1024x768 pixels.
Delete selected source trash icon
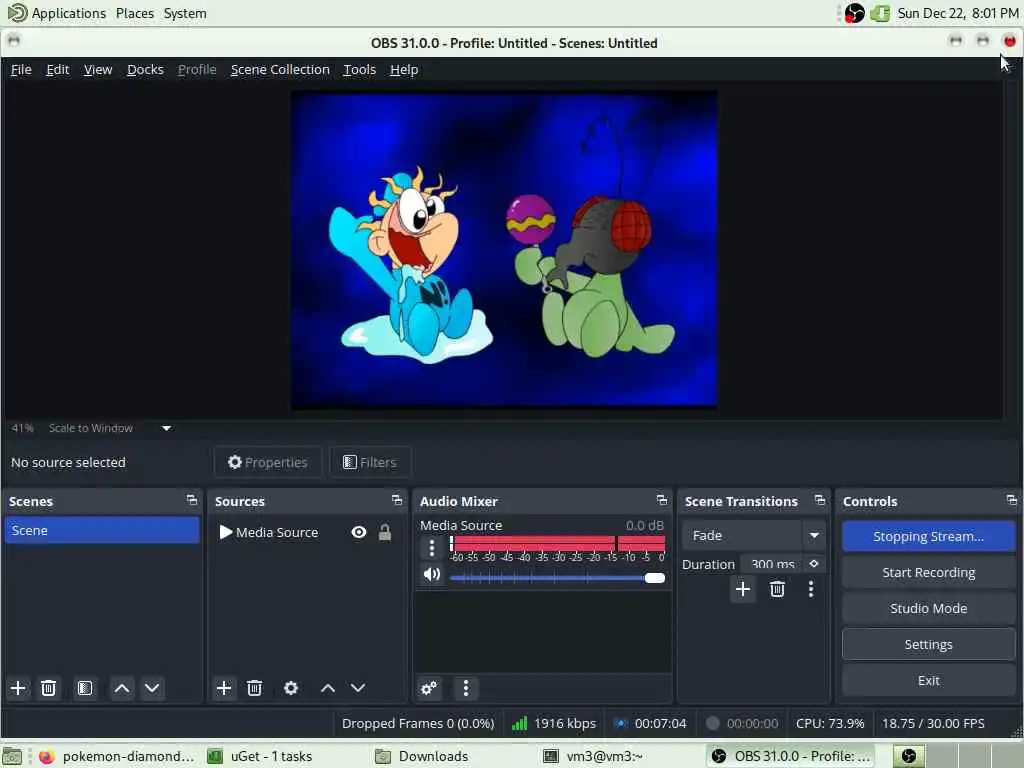tap(255, 688)
